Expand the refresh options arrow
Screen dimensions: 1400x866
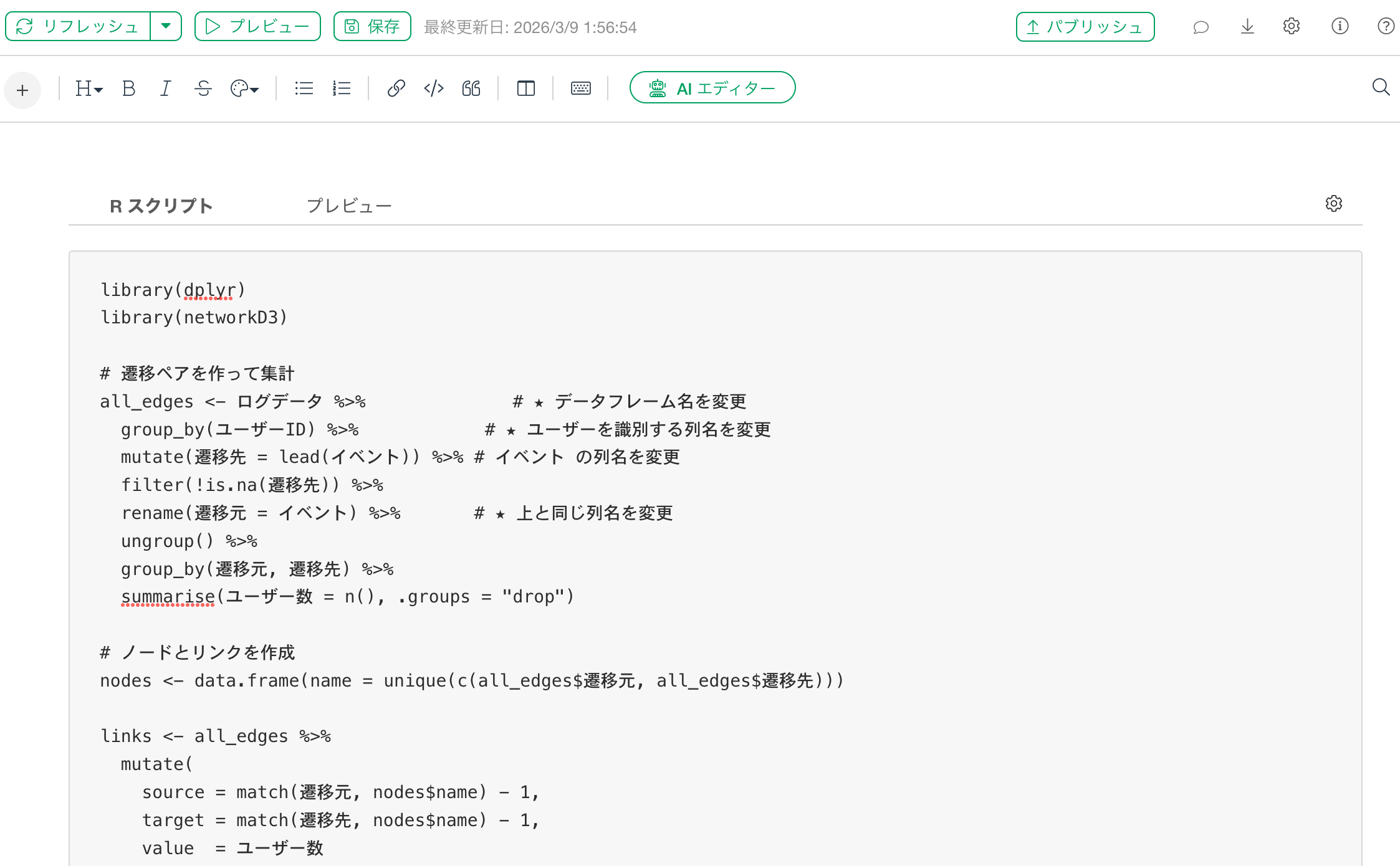[166, 26]
